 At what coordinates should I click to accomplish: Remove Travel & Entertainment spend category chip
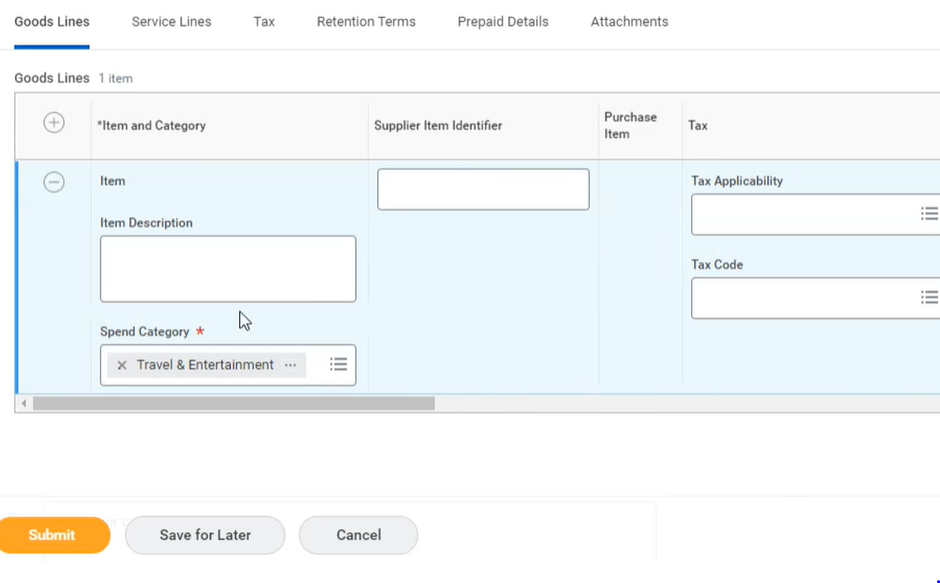click(x=122, y=366)
